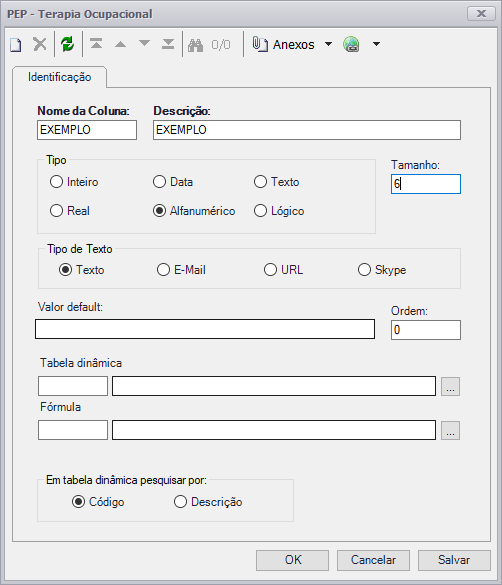
Task: Select the Identificação tab
Action: [59, 77]
